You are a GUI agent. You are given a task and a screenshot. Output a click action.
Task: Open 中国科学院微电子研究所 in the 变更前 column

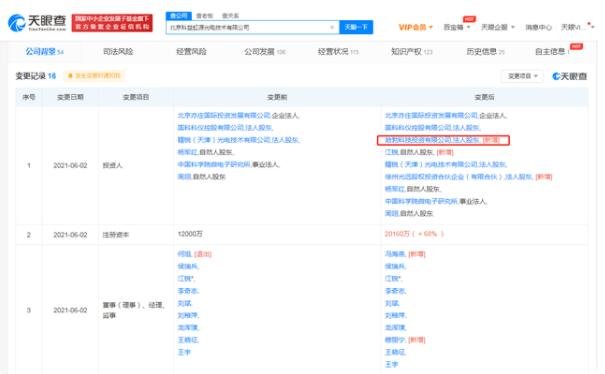pyautogui.click(x=214, y=164)
